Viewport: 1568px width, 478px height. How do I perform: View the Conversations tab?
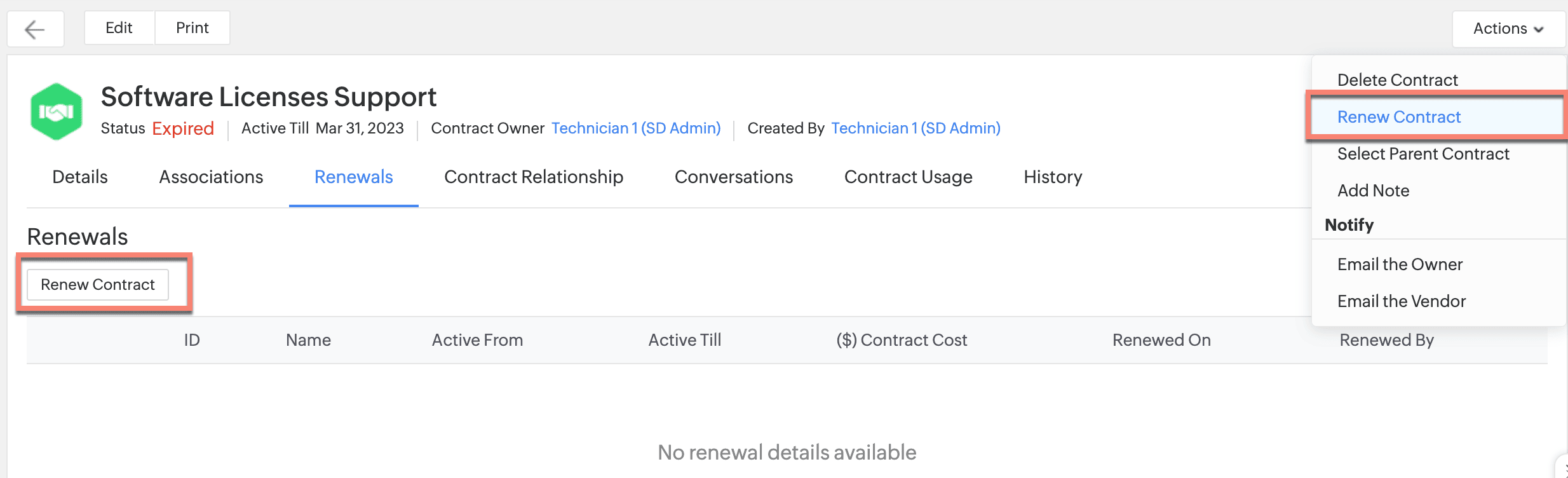pyautogui.click(x=733, y=177)
